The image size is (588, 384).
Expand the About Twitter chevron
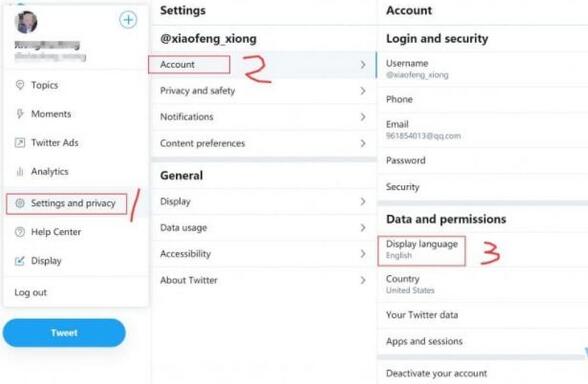[x=363, y=280]
